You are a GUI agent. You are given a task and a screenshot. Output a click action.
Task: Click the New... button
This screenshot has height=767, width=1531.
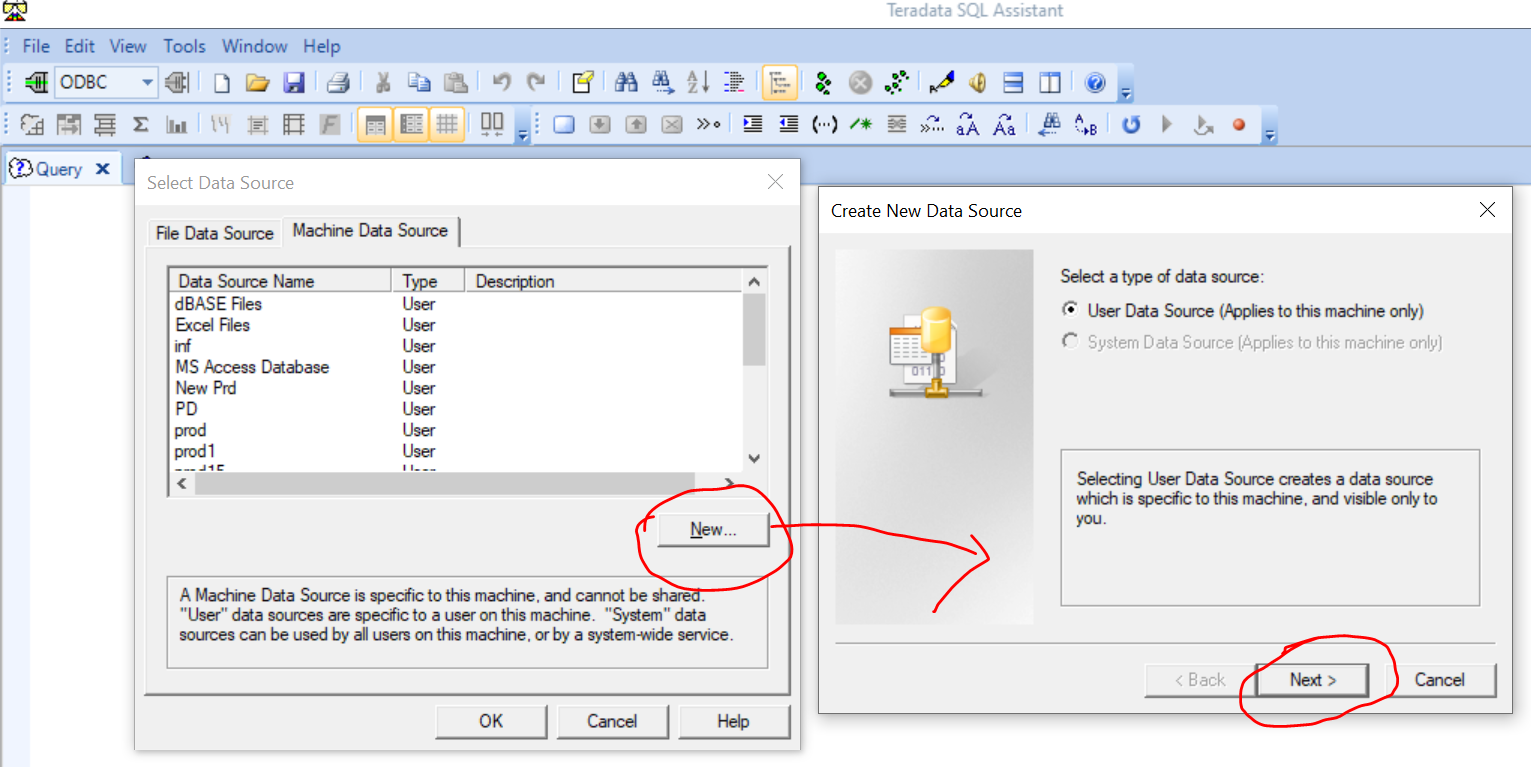click(x=713, y=530)
